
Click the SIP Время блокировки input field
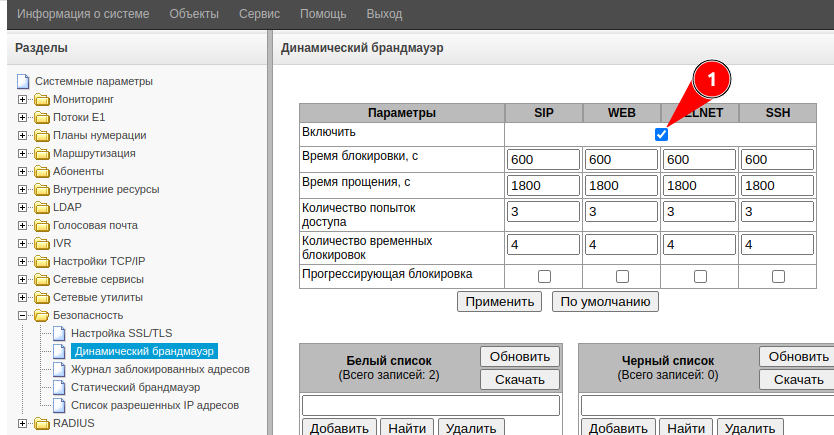tap(543, 160)
